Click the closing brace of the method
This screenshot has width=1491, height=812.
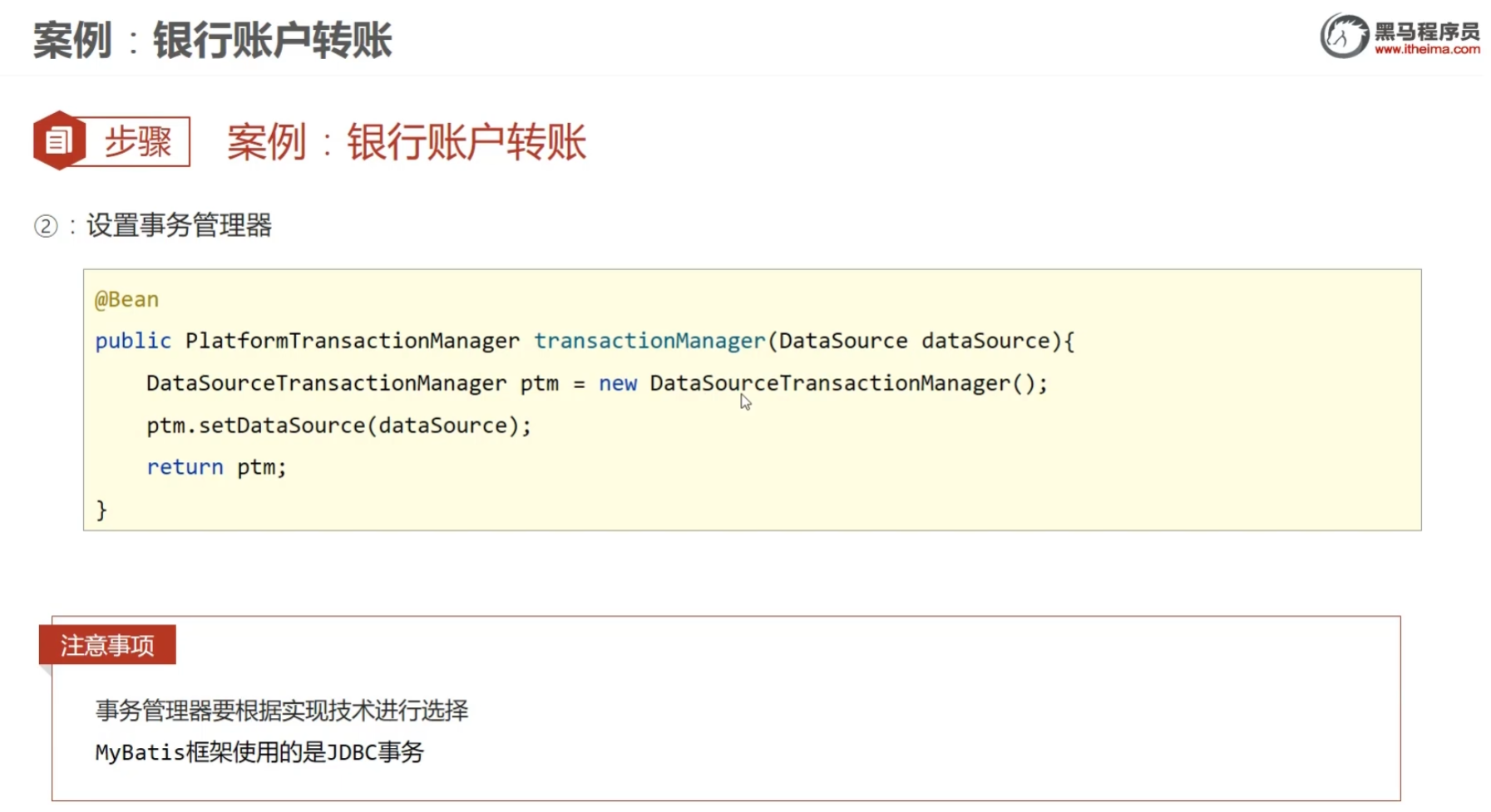pyautogui.click(x=101, y=509)
